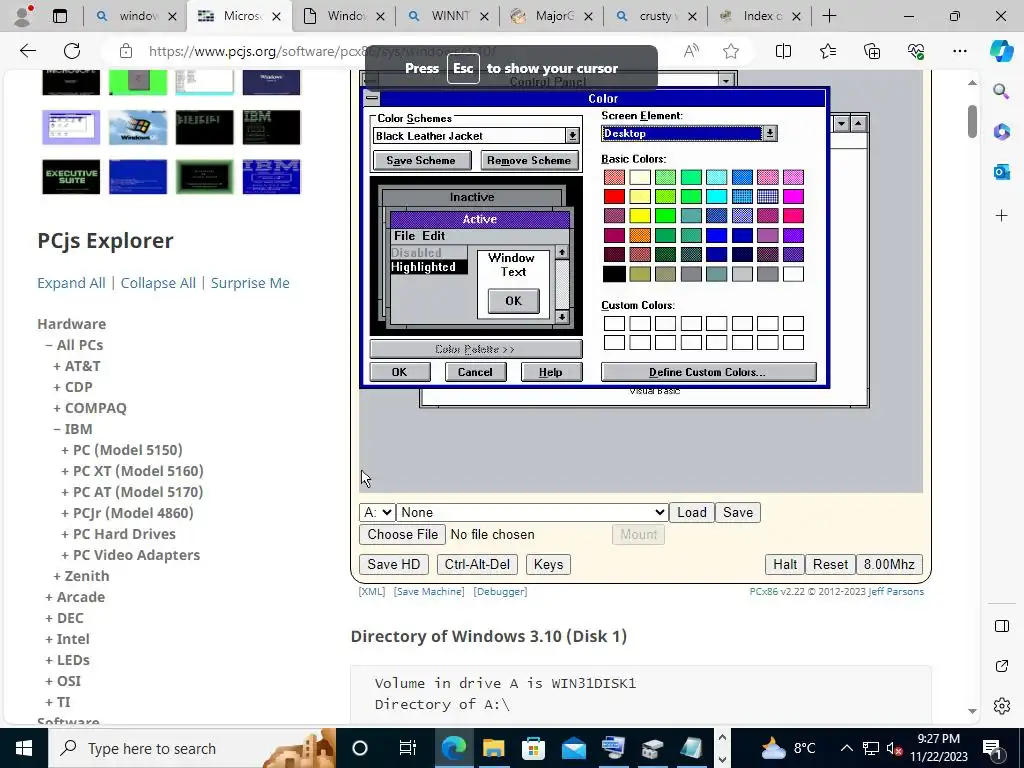Viewport: 1024px width, 768px height.
Task: Click the 8.00Mhz speed button
Action: (889, 564)
